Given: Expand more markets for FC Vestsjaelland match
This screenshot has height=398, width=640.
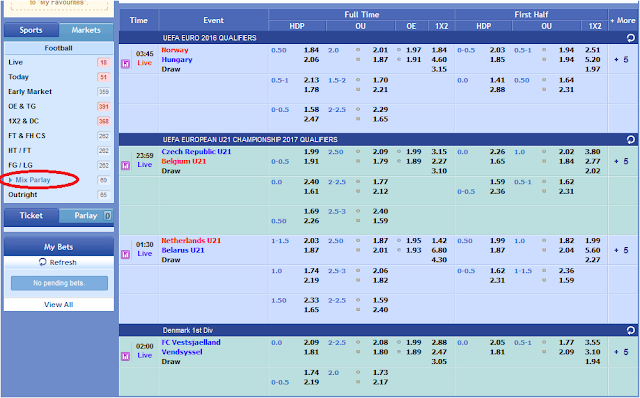Looking at the screenshot, I should [x=622, y=352].
